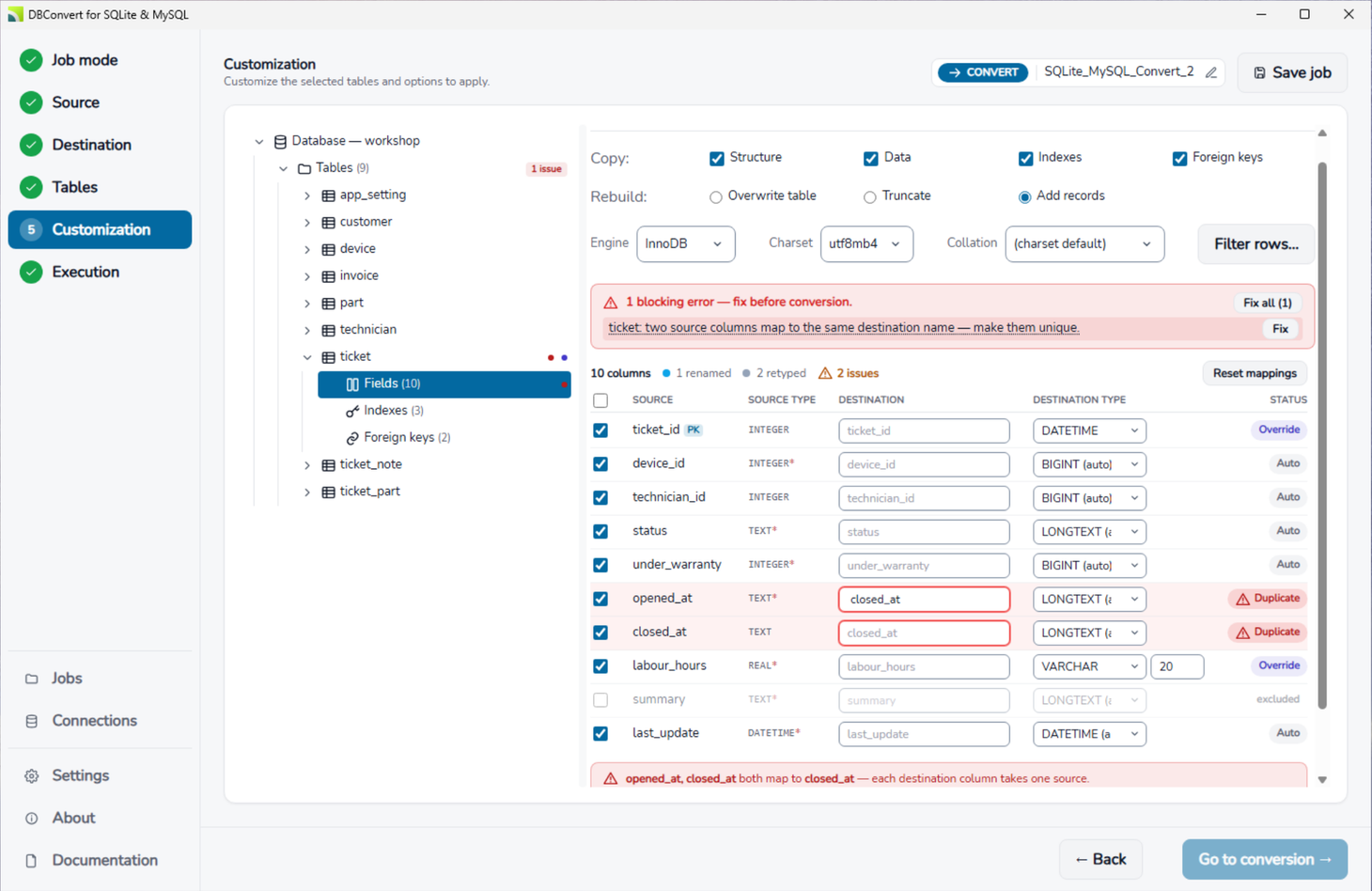This screenshot has height=891, width=1372.
Task: Open Settings gear icon in sidebar
Action: 32,776
